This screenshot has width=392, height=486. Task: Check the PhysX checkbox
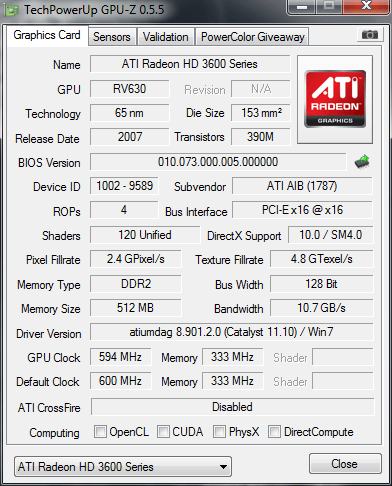click(219, 431)
